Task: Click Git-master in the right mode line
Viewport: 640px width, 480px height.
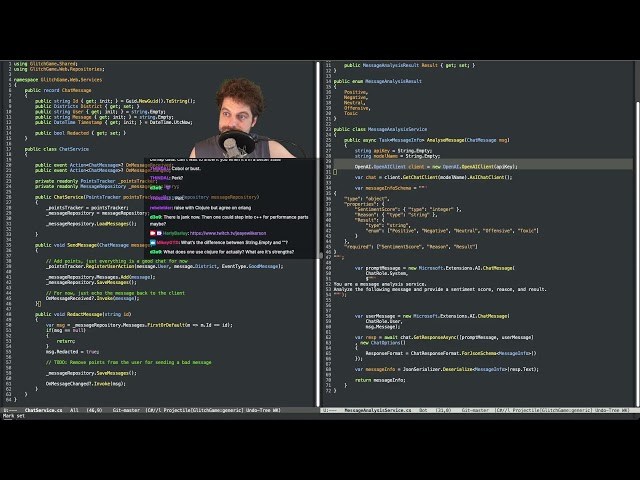Action: (x=475, y=410)
